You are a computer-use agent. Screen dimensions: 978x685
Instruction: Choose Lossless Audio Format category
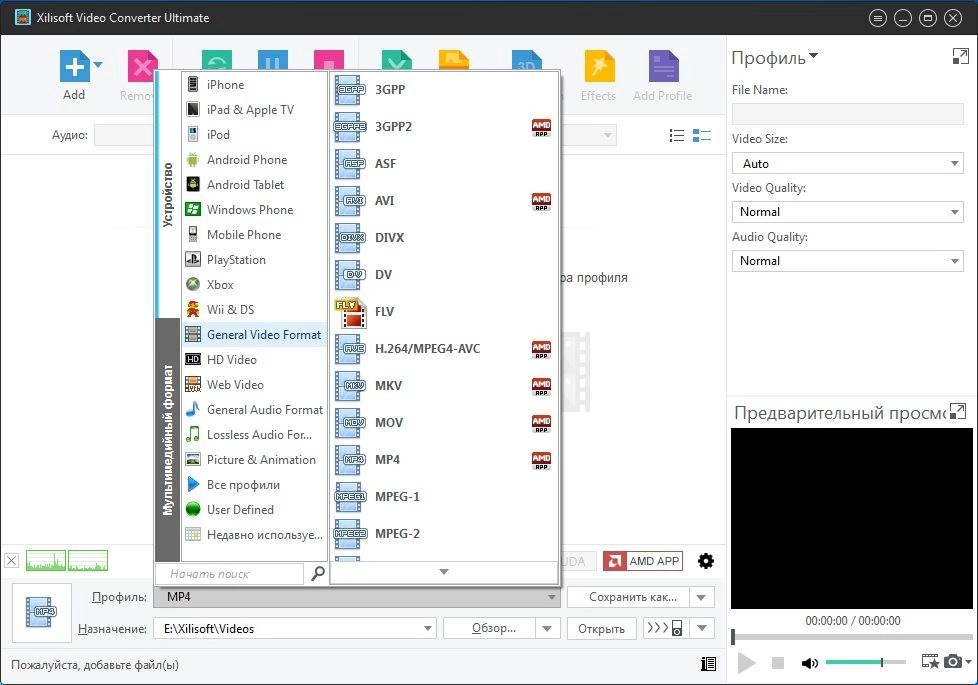click(254, 434)
